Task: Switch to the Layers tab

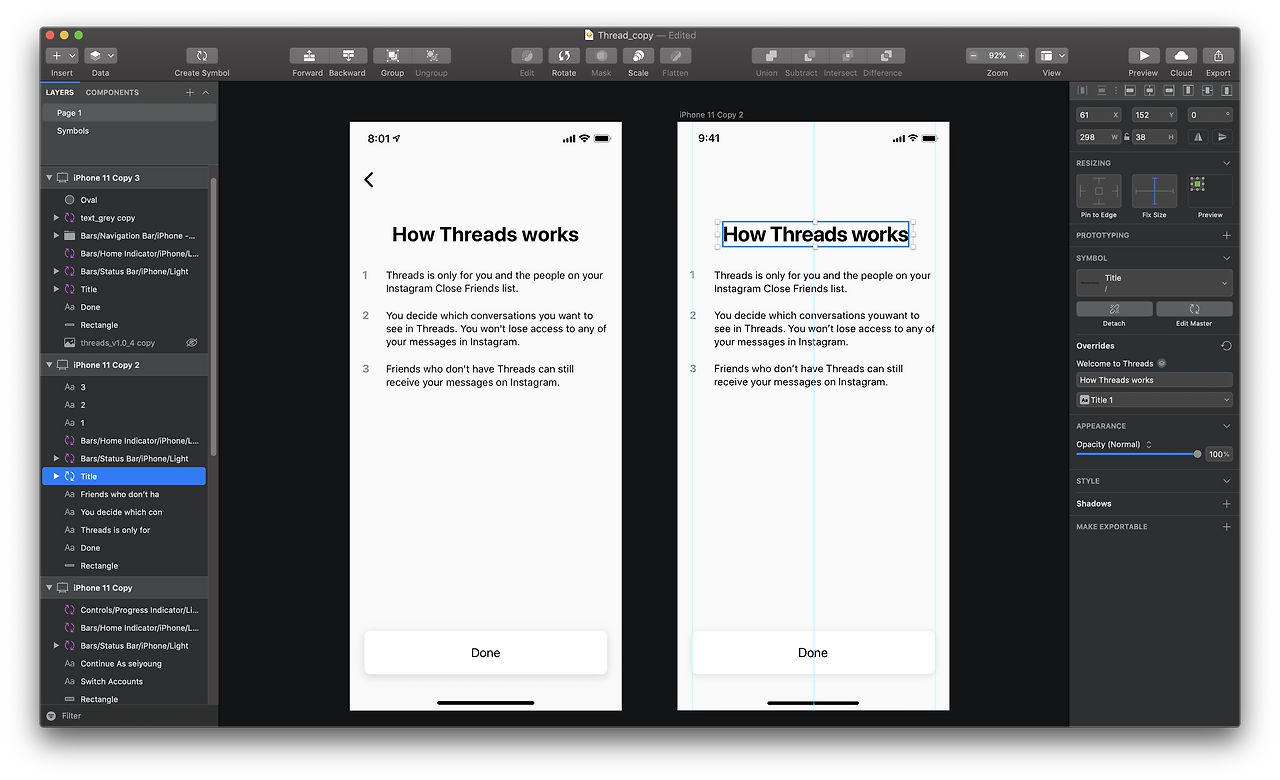Action: click(60, 93)
